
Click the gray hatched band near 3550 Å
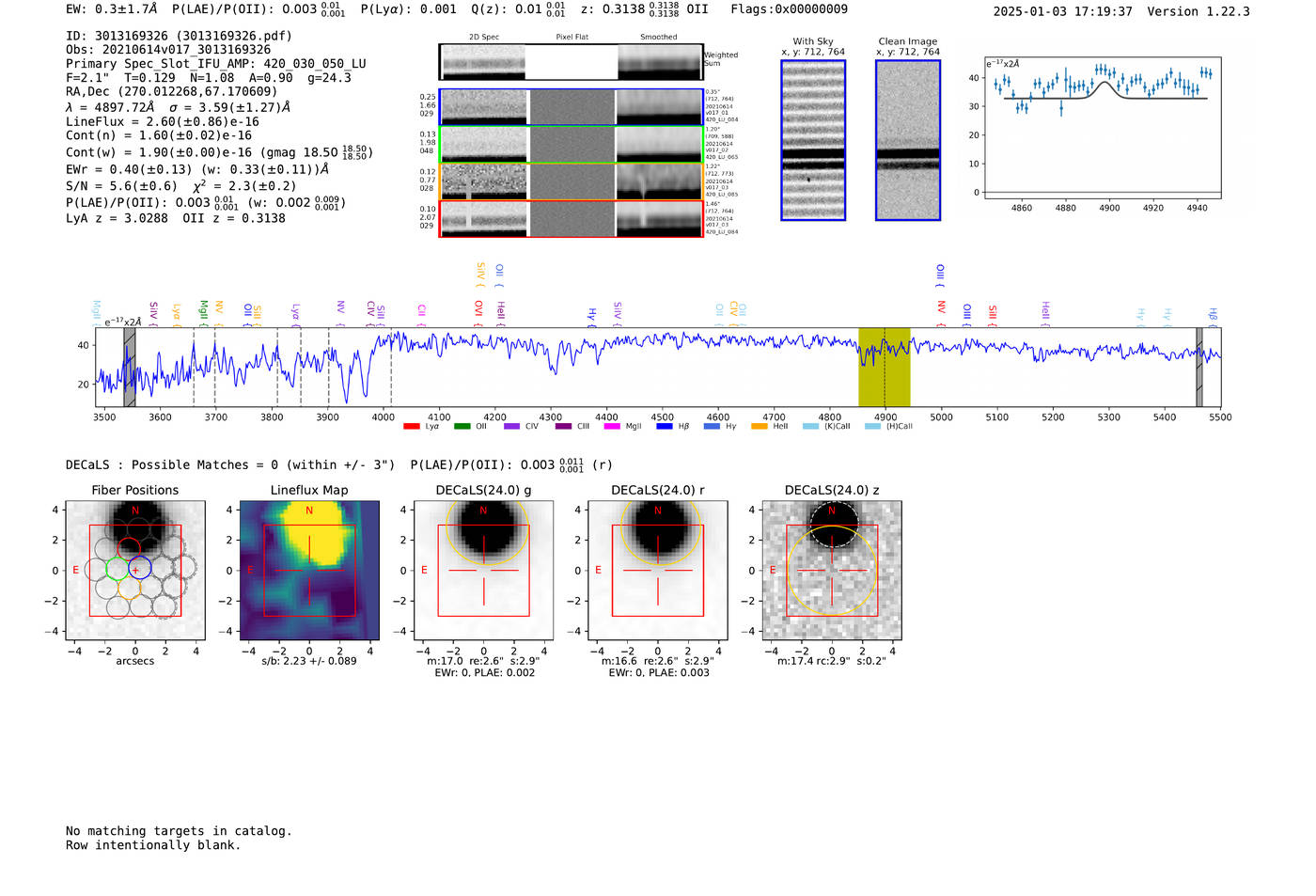(130, 368)
